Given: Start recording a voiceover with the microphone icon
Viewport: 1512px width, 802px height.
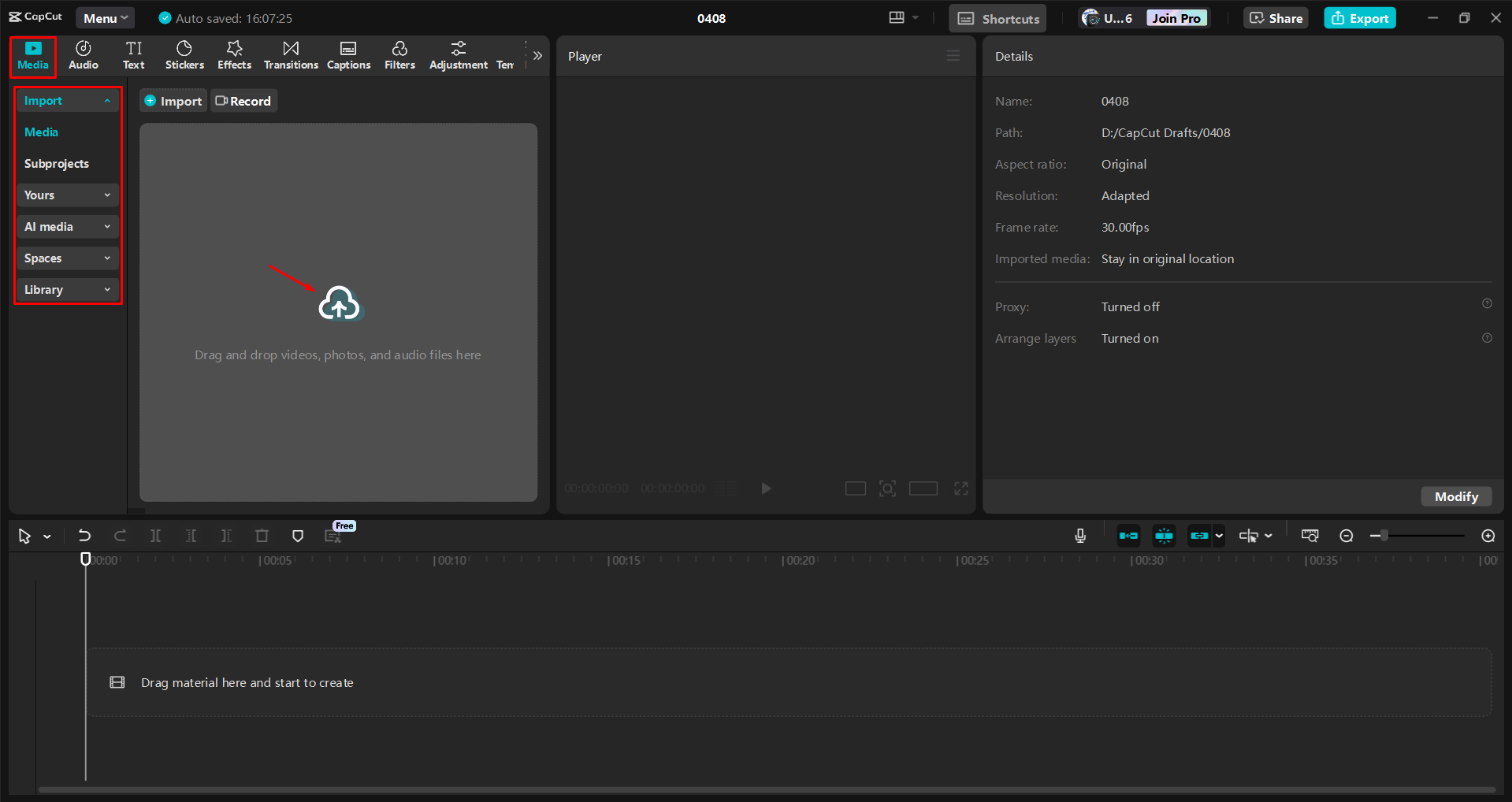Looking at the screenshot, I should coord(1080,536).
